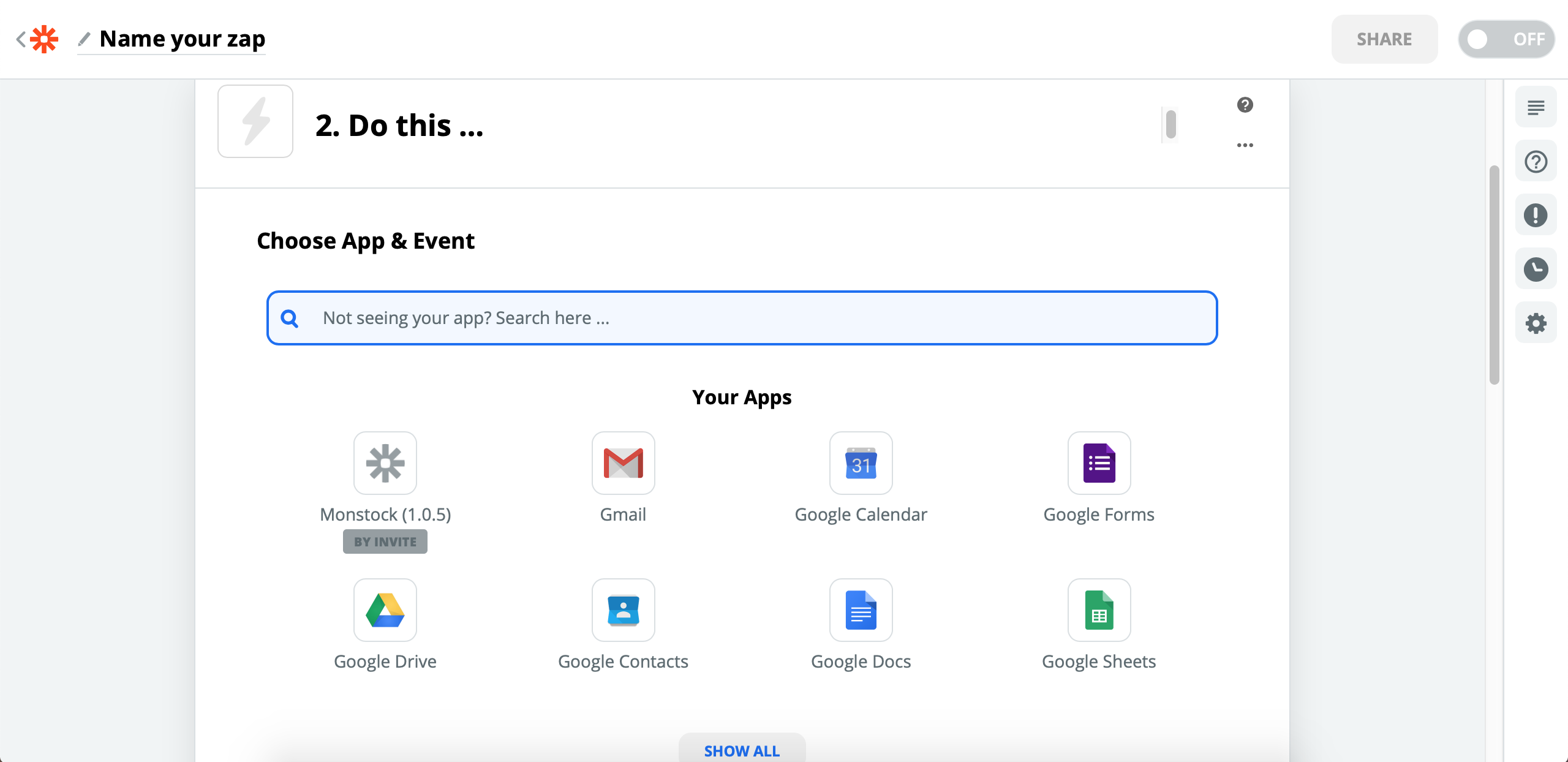Rename via the 'Name your zap' title
The height and width of the screenshot is (762, 1568).
[x=183, y=39]
